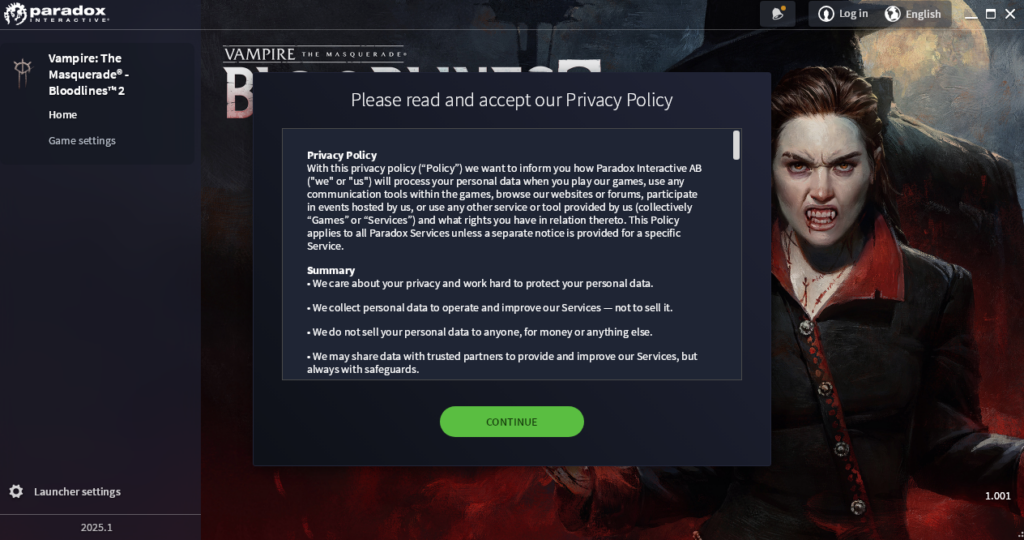Accept the policy with the CONTINUE button

click(x=511, y=422)
